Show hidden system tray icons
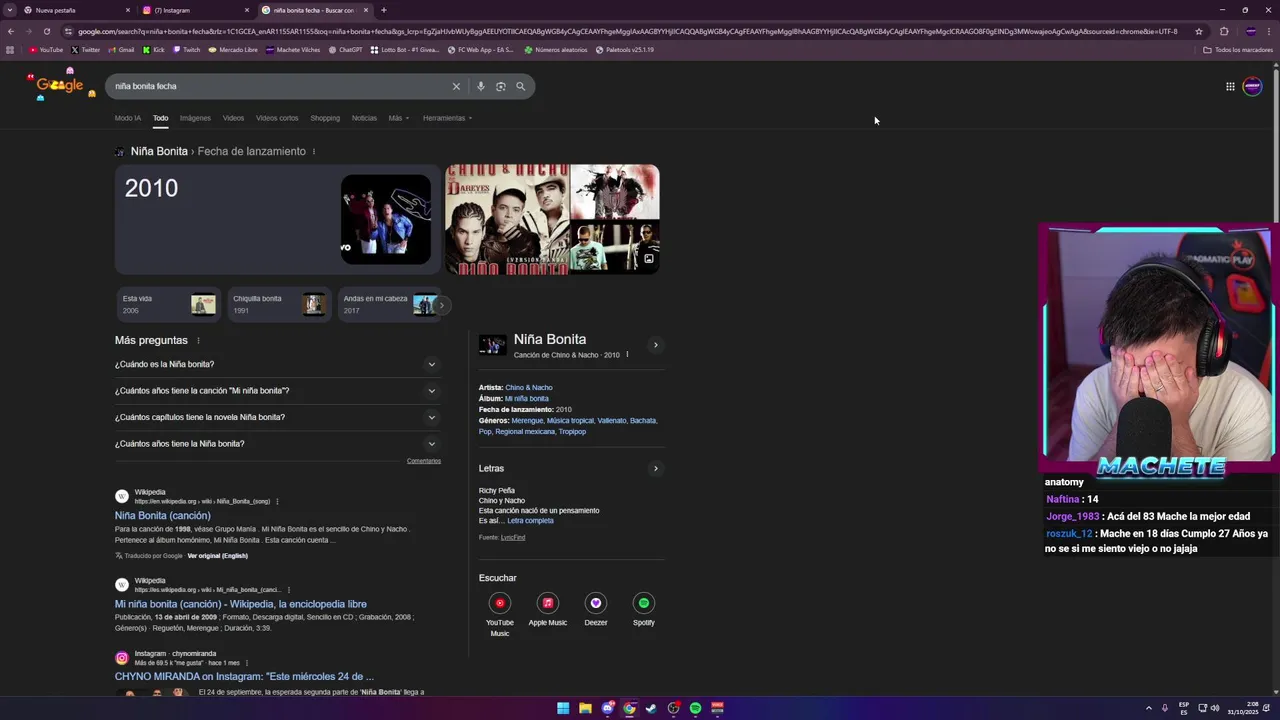The width and height of the screenshot is (1280, 720). tap(1148, 708)
